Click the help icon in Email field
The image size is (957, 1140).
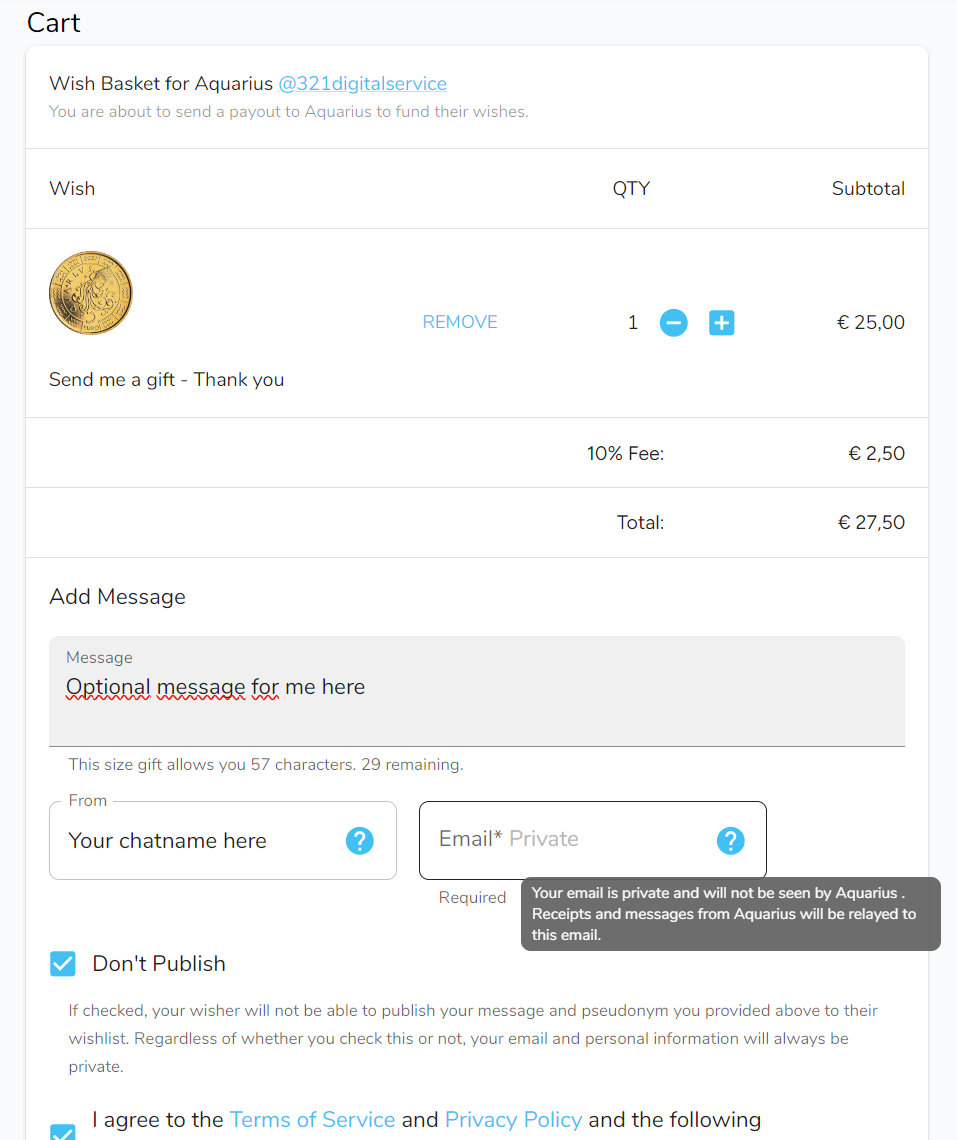coord(730,841)
